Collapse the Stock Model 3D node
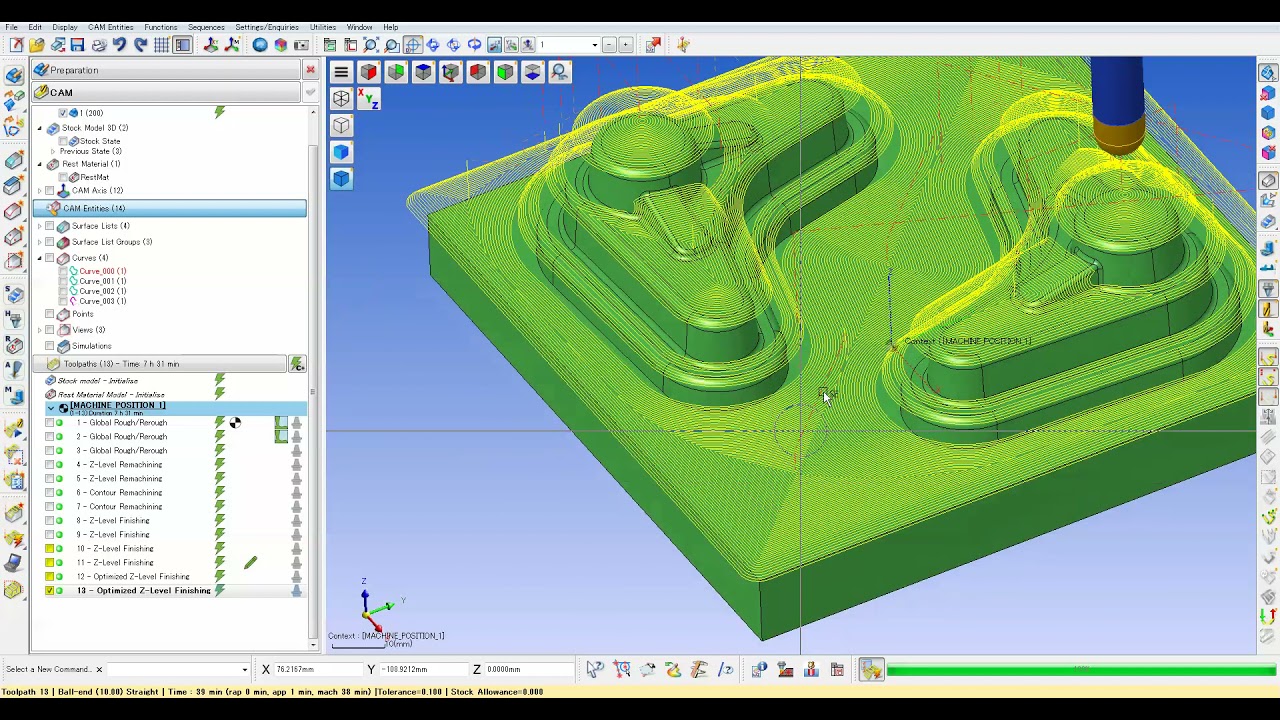1280x720 pixels. 40,128
